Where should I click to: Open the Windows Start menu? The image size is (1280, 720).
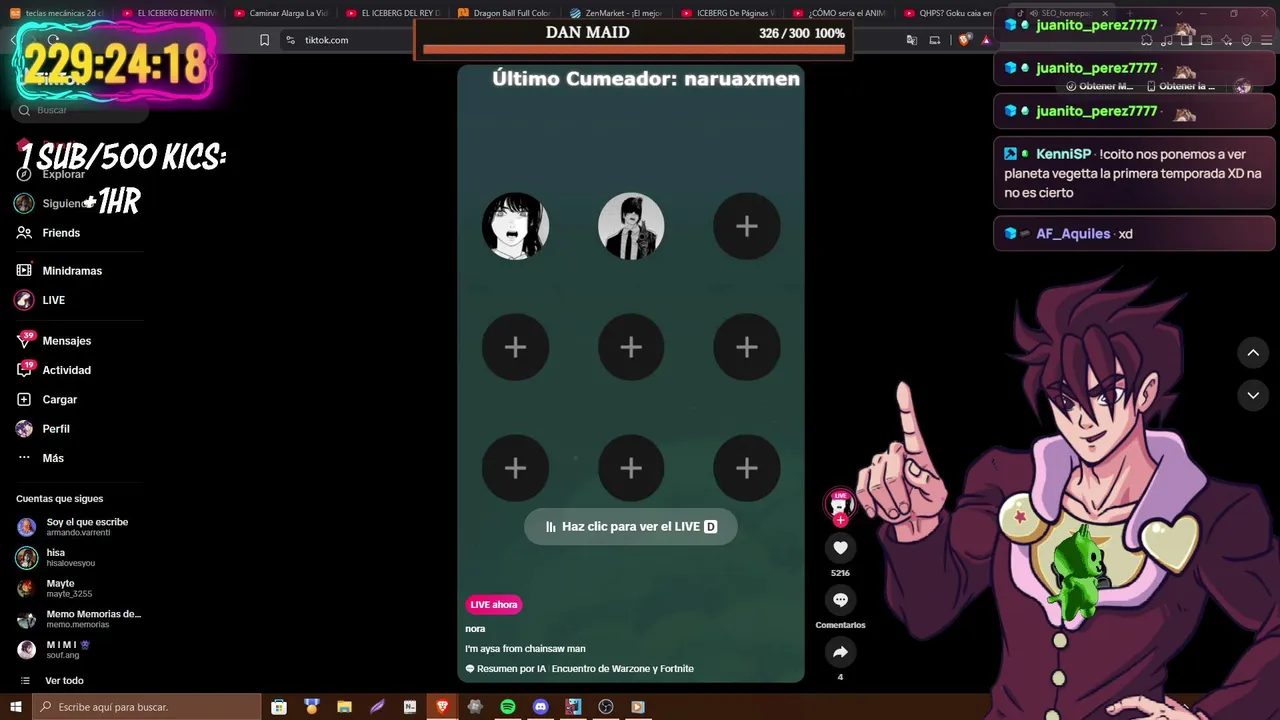click(16, 707)
